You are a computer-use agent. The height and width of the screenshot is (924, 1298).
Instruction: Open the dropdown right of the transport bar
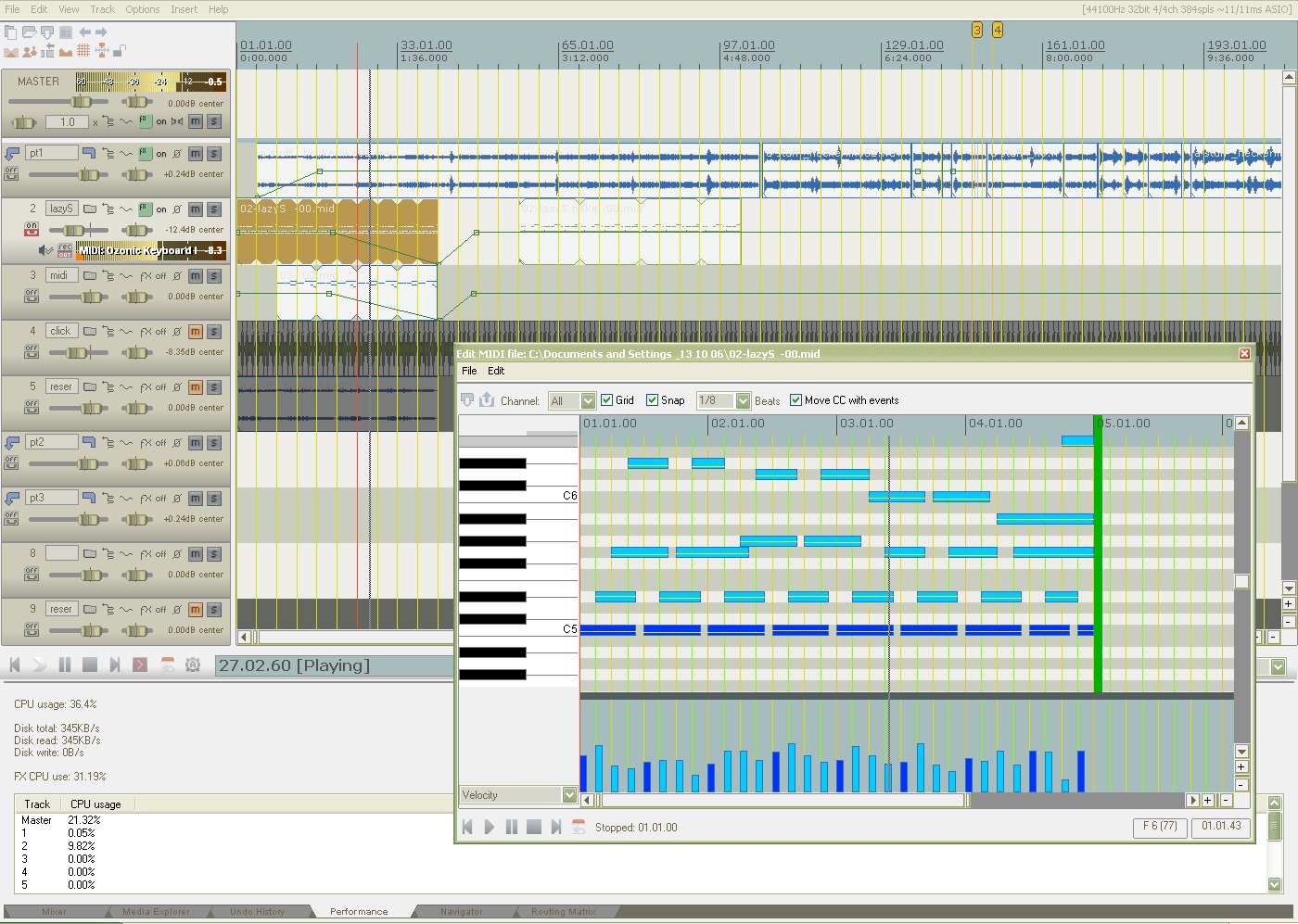tap(1279, 666)
